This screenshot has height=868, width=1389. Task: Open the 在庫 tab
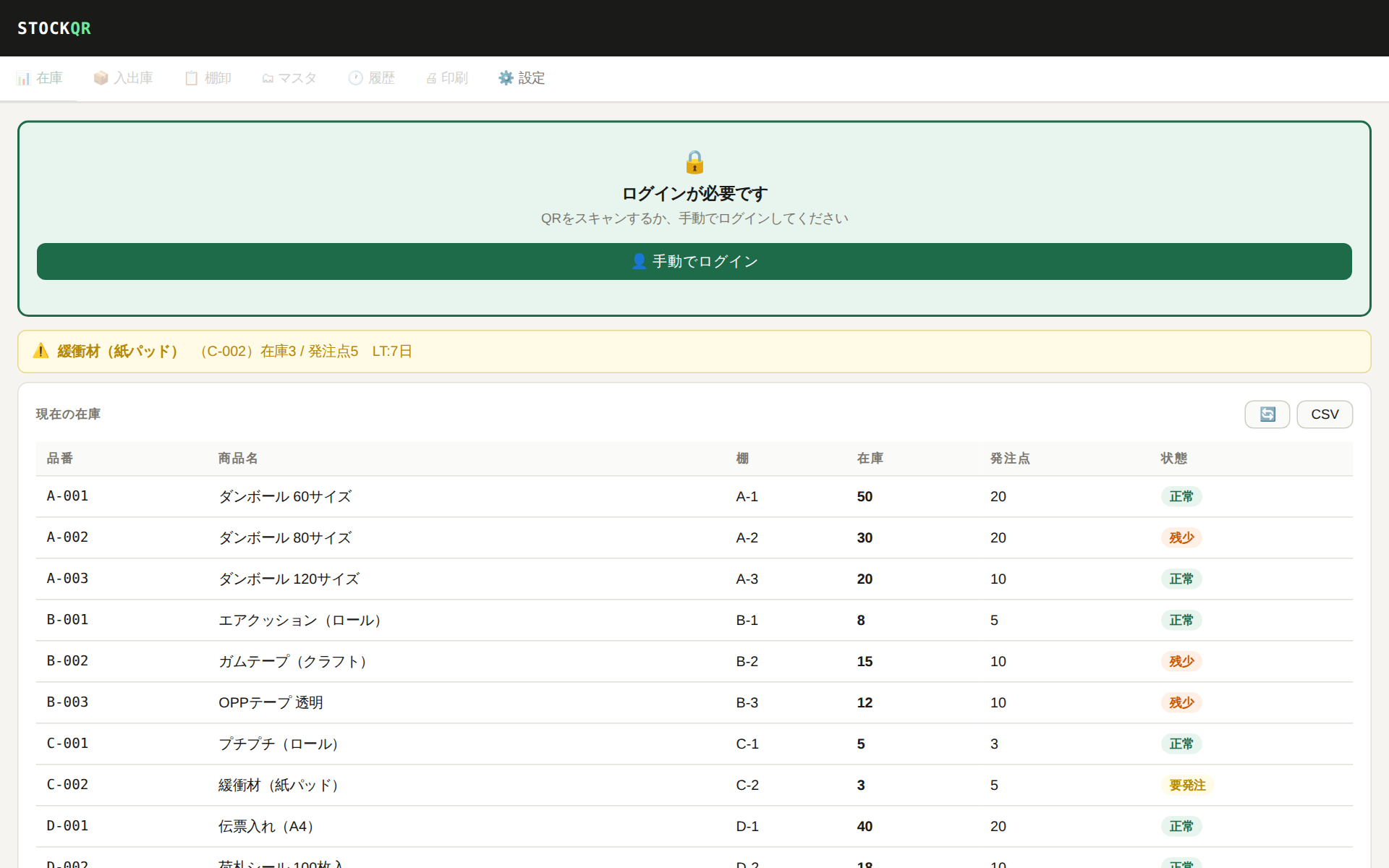40,78
